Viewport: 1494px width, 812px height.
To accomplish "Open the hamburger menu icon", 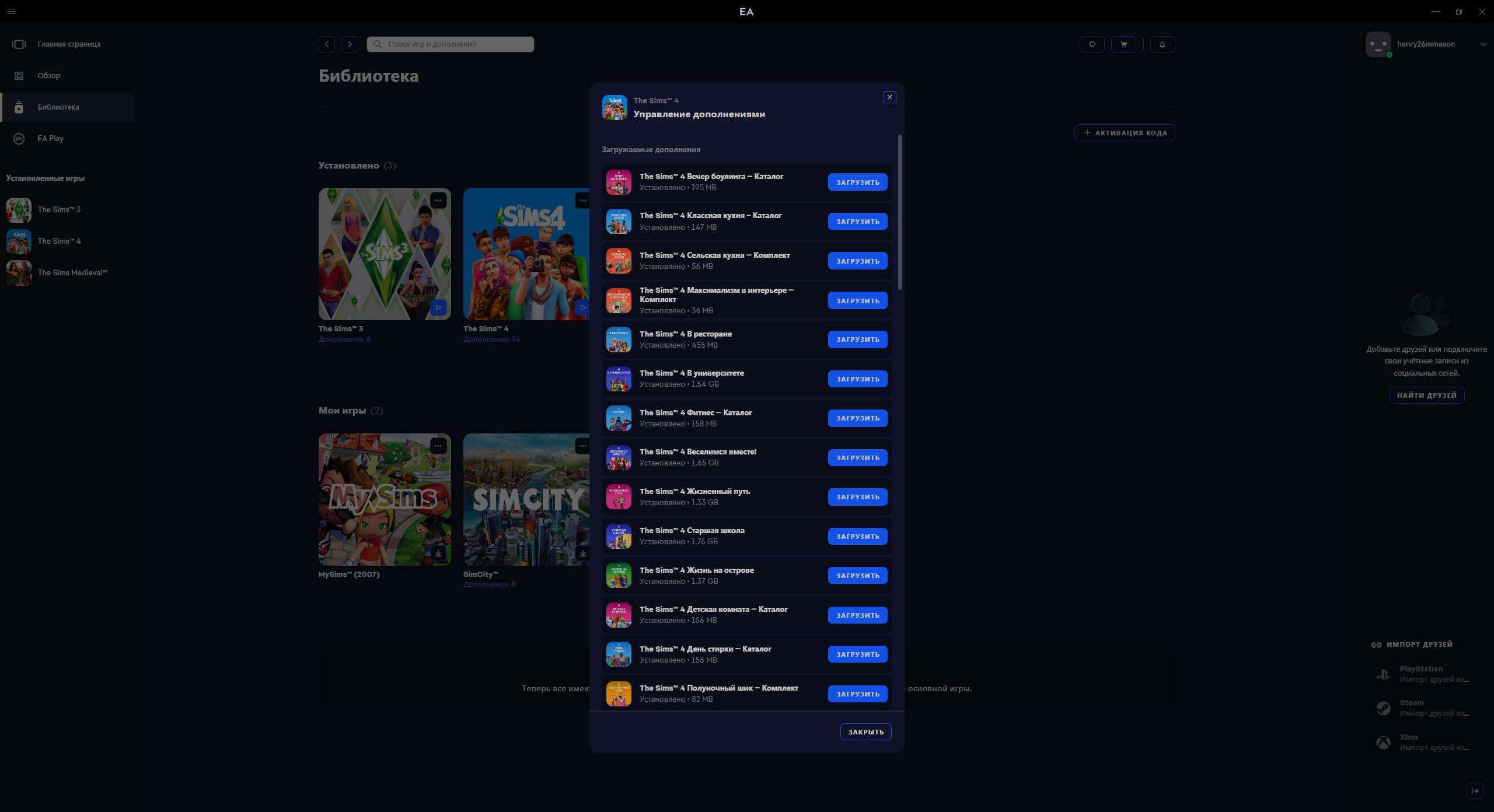I will coord(12,11).
